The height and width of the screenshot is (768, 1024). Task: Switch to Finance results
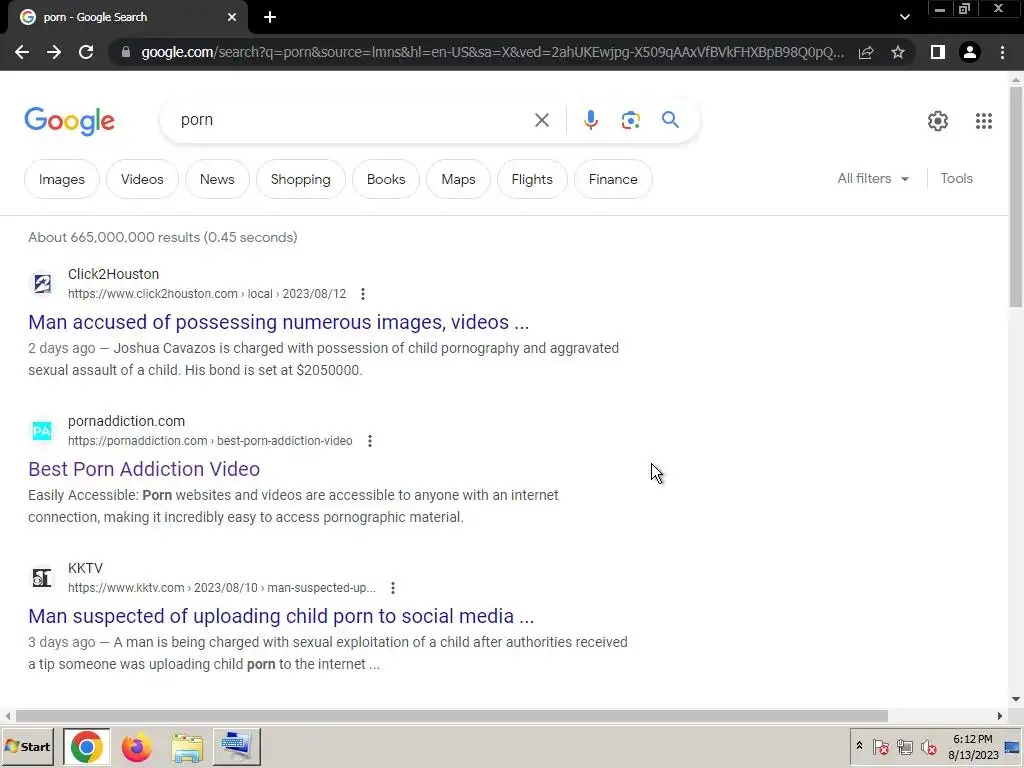613,179
